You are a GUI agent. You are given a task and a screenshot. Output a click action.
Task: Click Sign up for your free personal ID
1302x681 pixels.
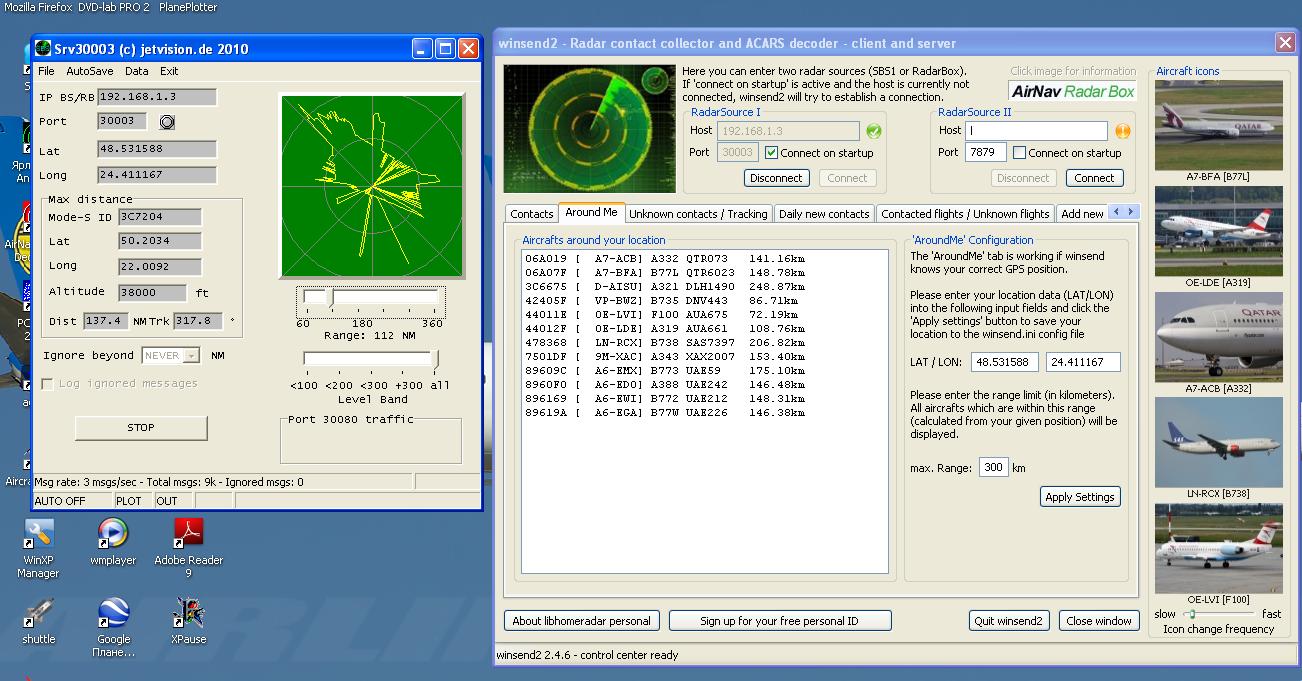point(779,621)
